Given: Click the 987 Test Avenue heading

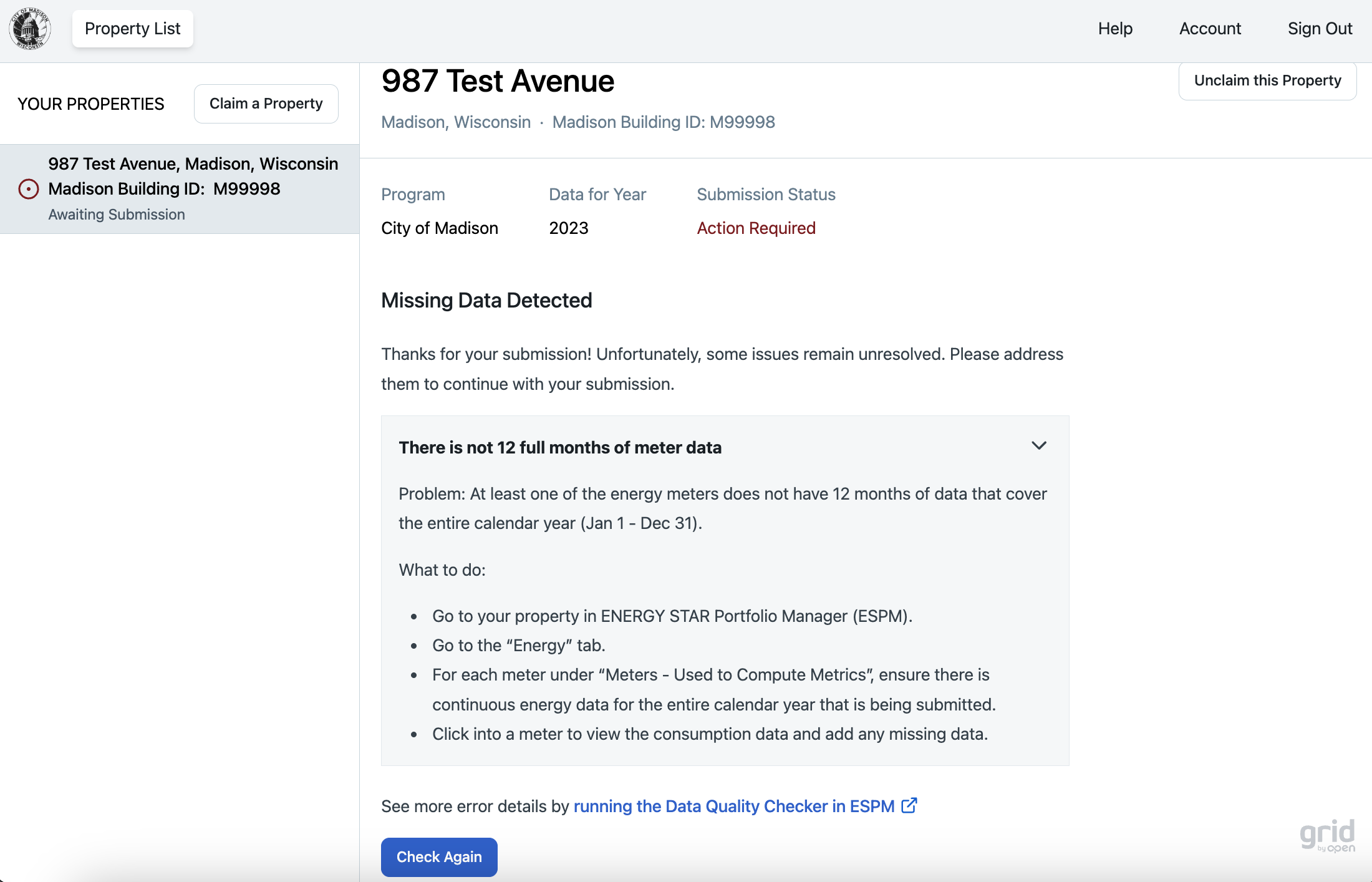Looking at the screenshot, I should coord(498,82).
